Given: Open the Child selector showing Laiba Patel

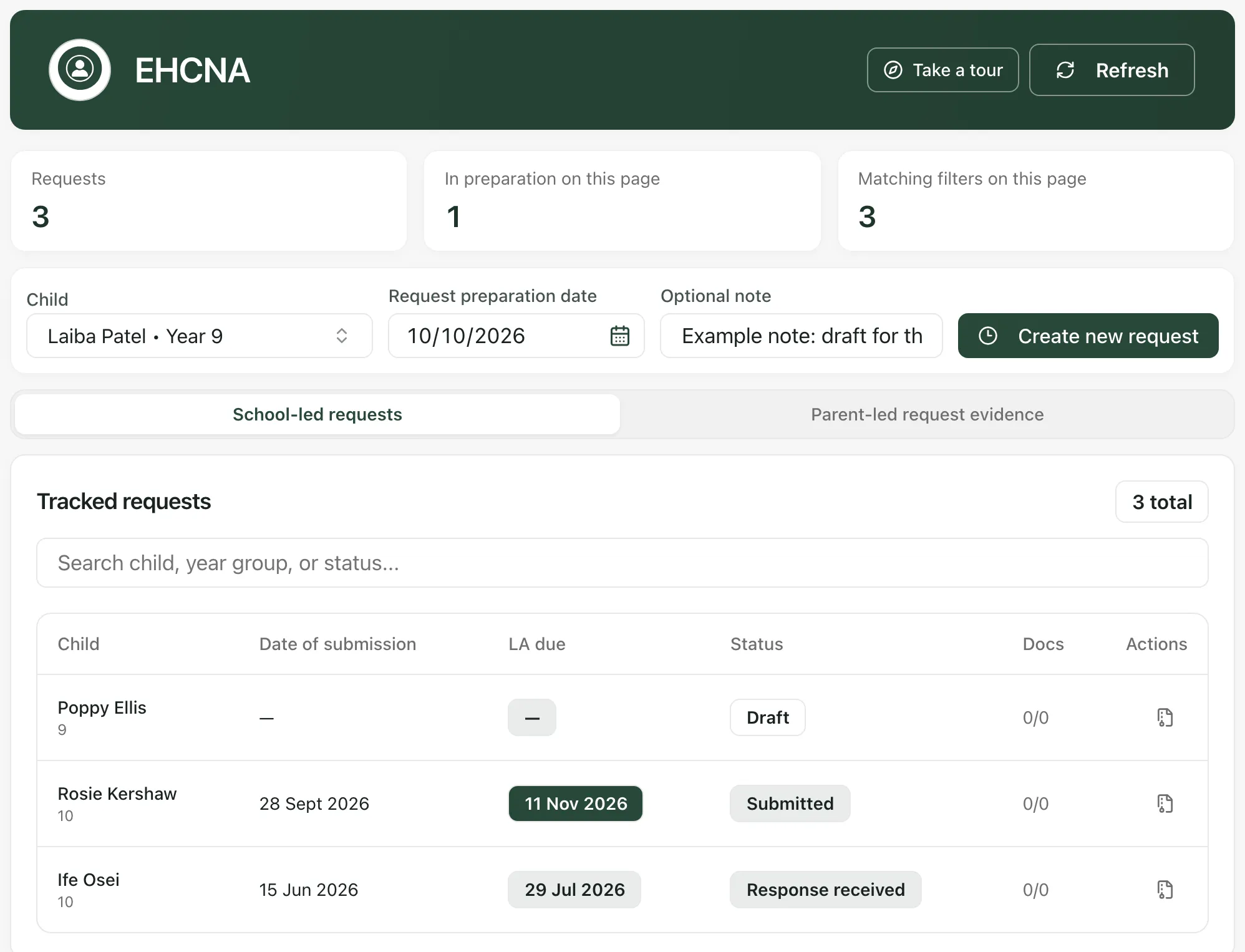Looking at the screenshot, I should [200, 336].
